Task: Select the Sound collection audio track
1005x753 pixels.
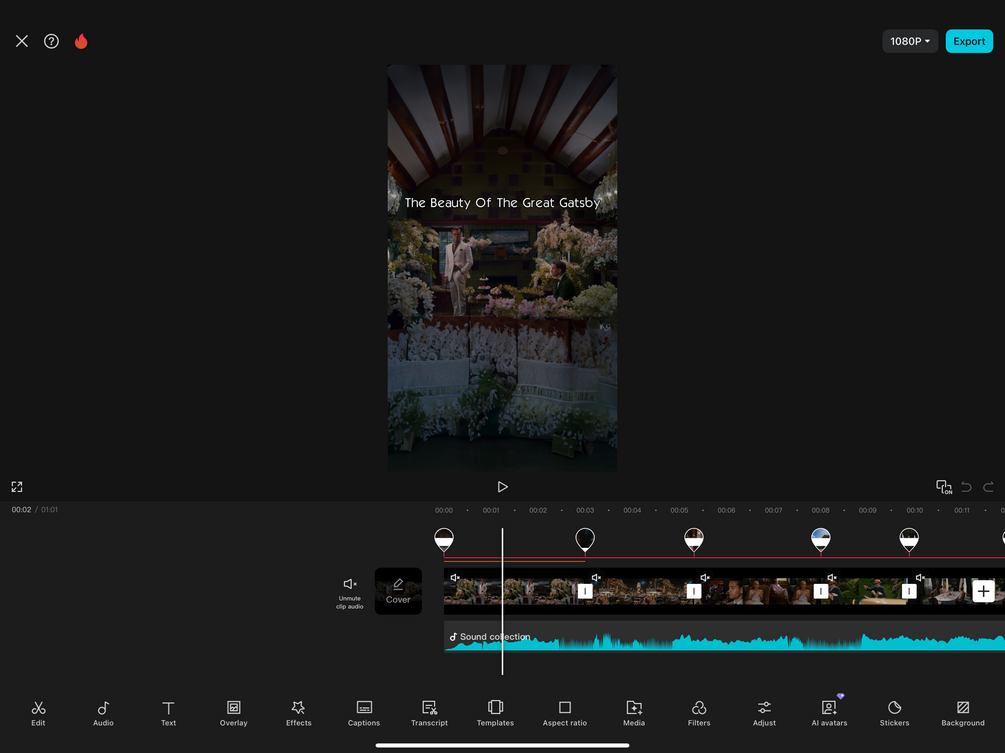Action: (724, 636)
